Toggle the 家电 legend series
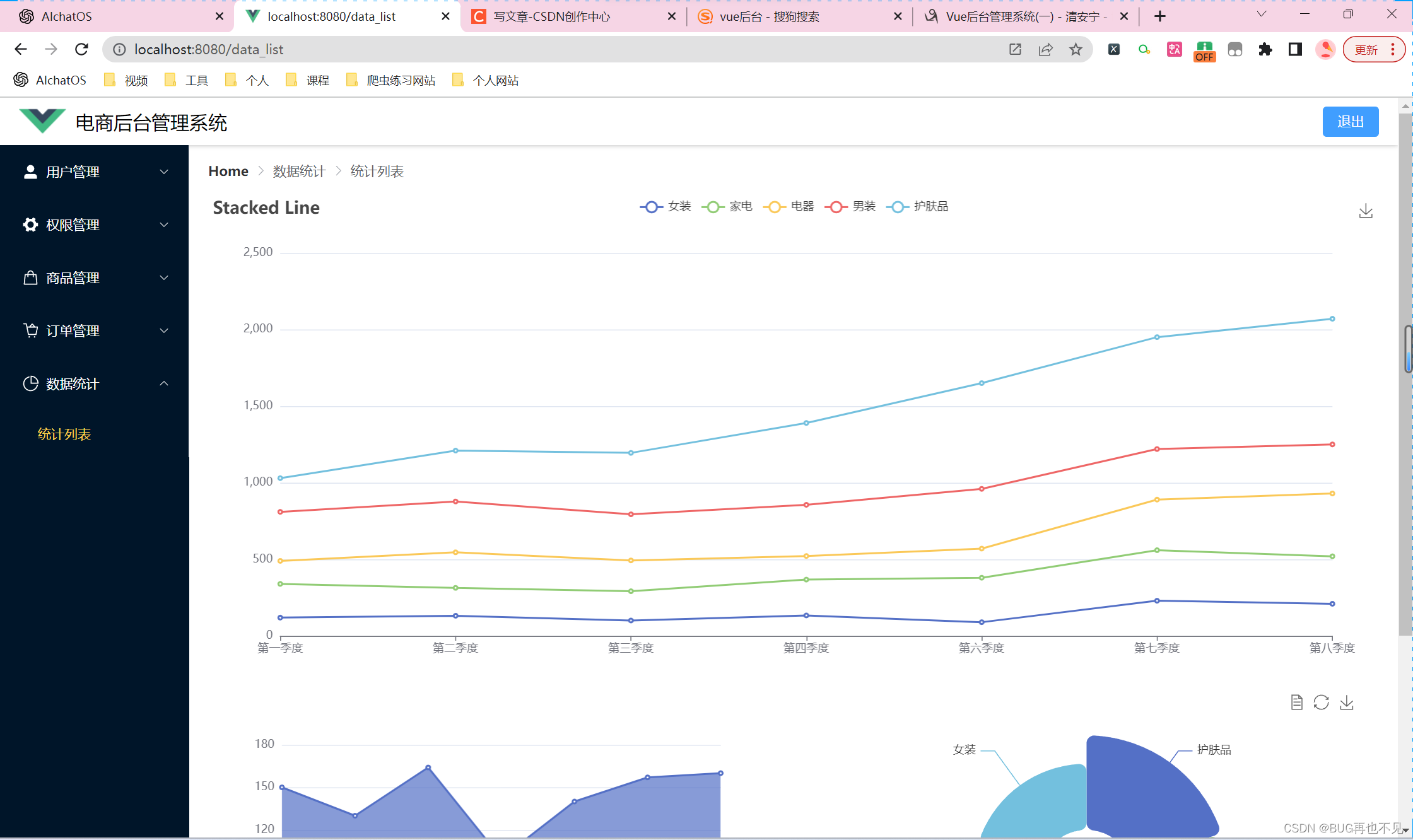Screen dimensions: 1413x840 727,206
